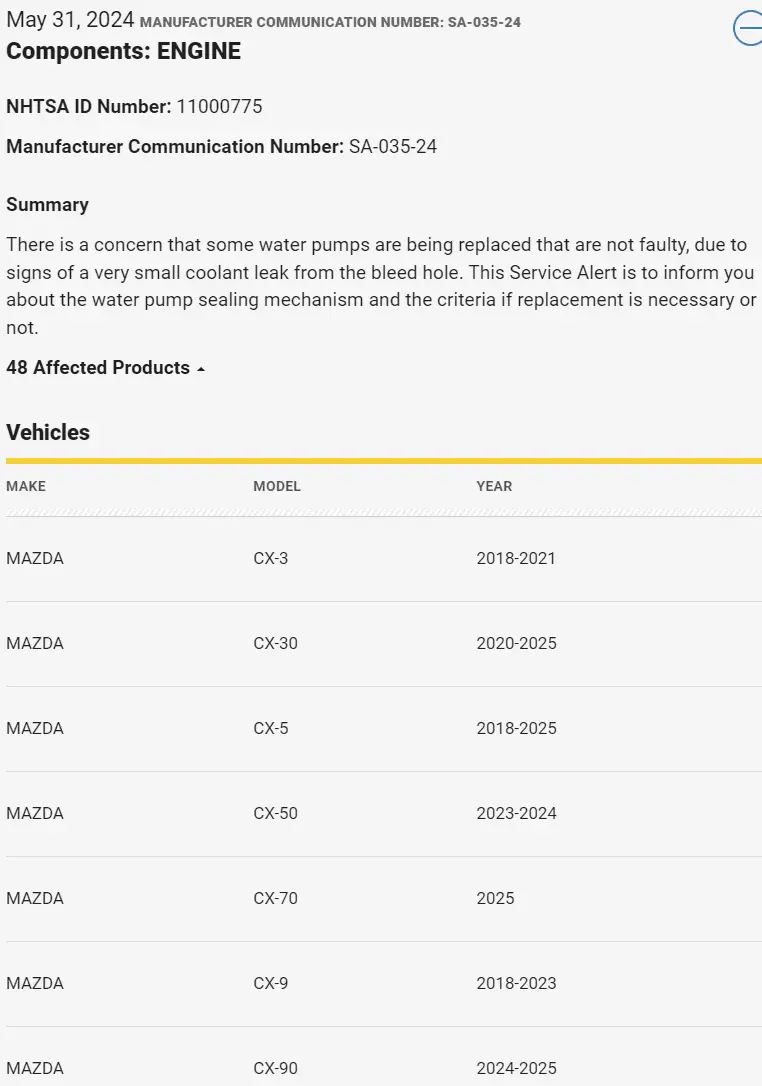Select the CX-5 model cell
This screenshot has height=1086, width=762.
click(x=271, y=728)
